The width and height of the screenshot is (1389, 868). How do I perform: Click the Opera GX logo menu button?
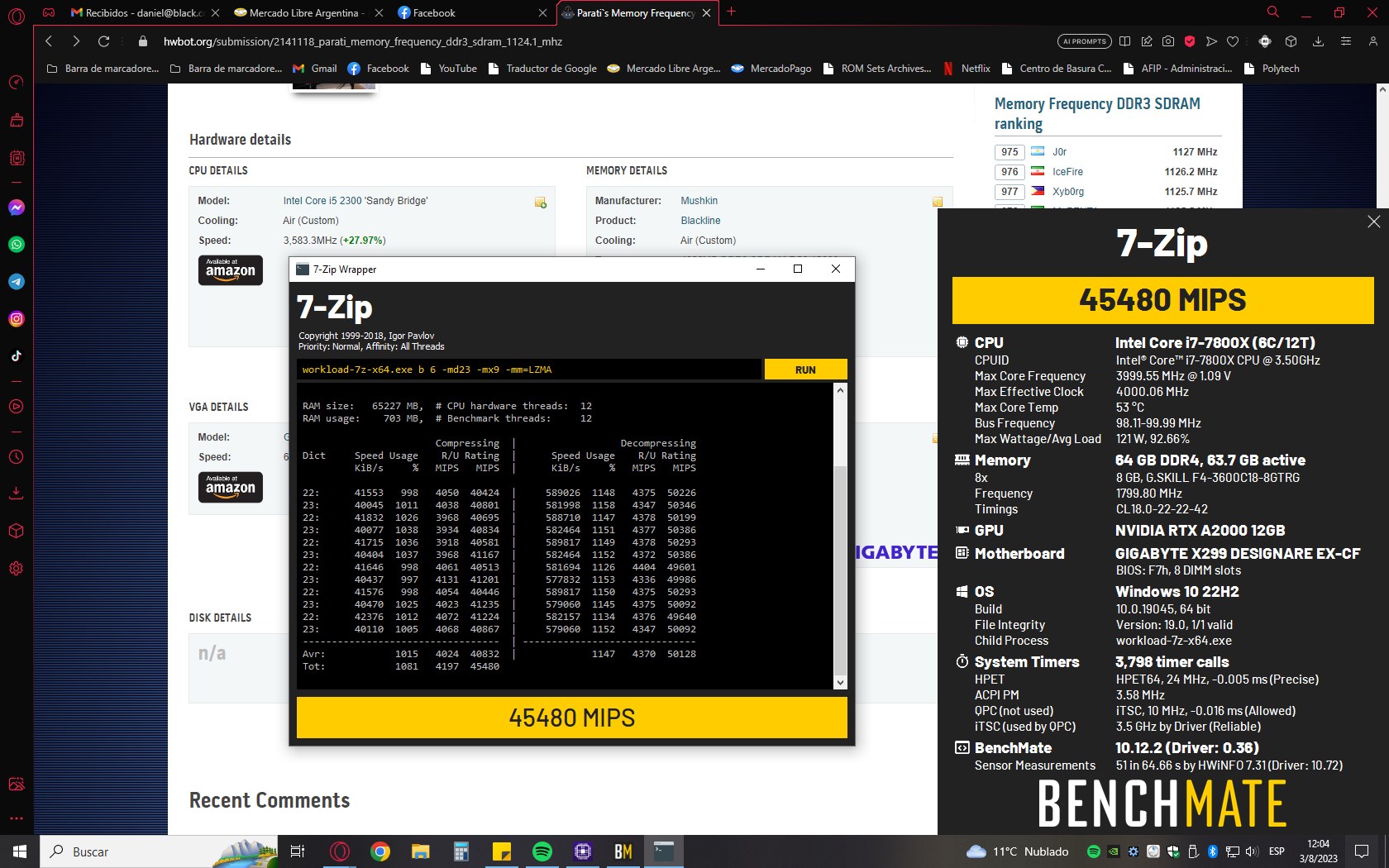point(17,15)
